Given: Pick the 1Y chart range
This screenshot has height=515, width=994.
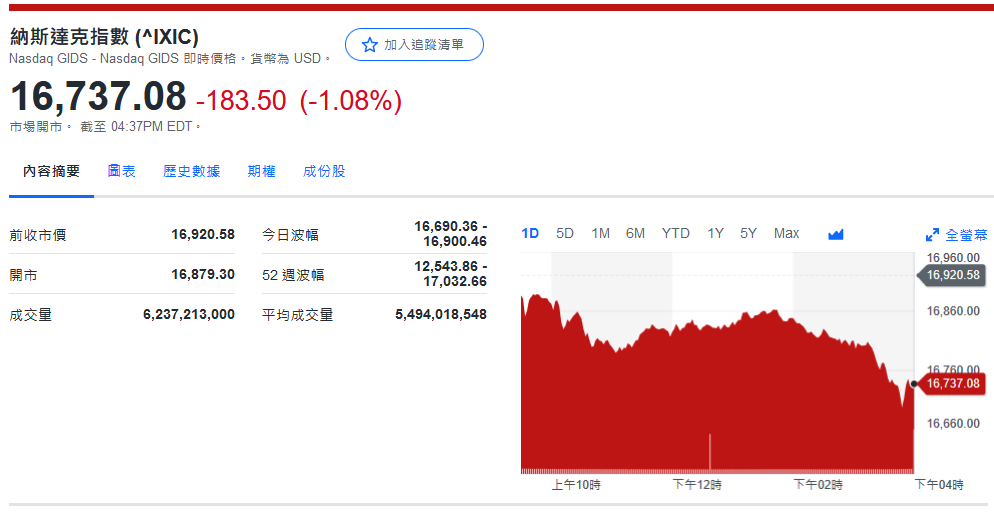Looking at the screenshot, I should pyautogui.click(x=715, y=233).
